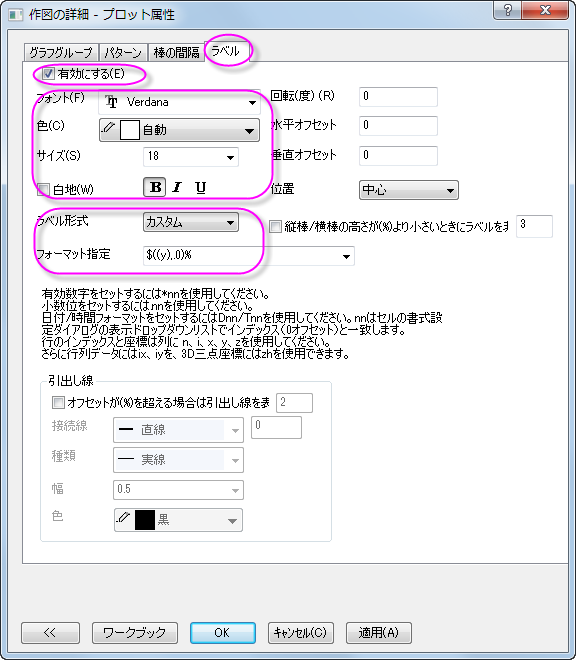This screenshot has width=576, height=660.
Task: Click the white label color swatch
Action: tap(130, 130)
